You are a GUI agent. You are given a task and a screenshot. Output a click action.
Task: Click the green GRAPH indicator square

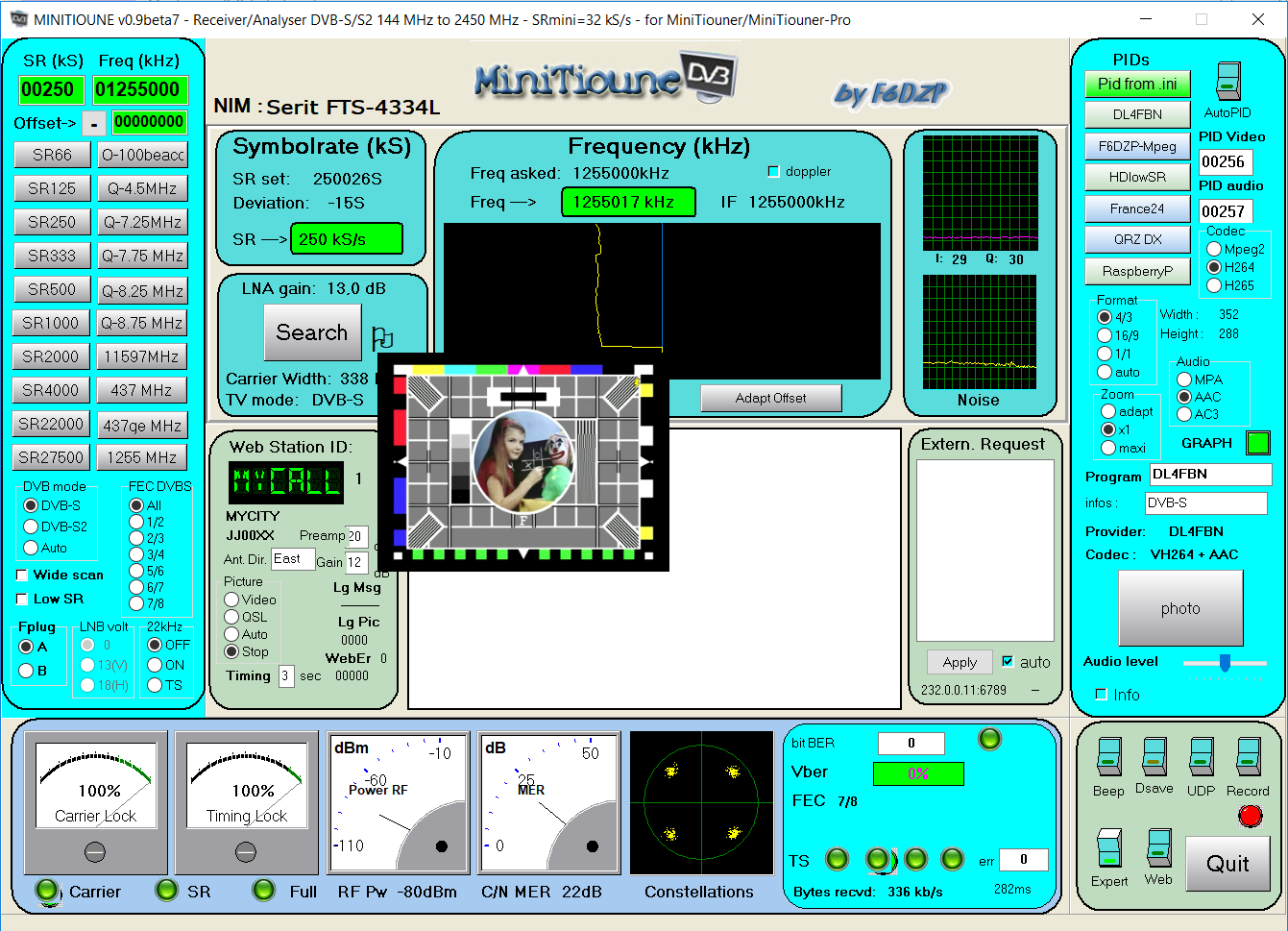point(1257,443)
